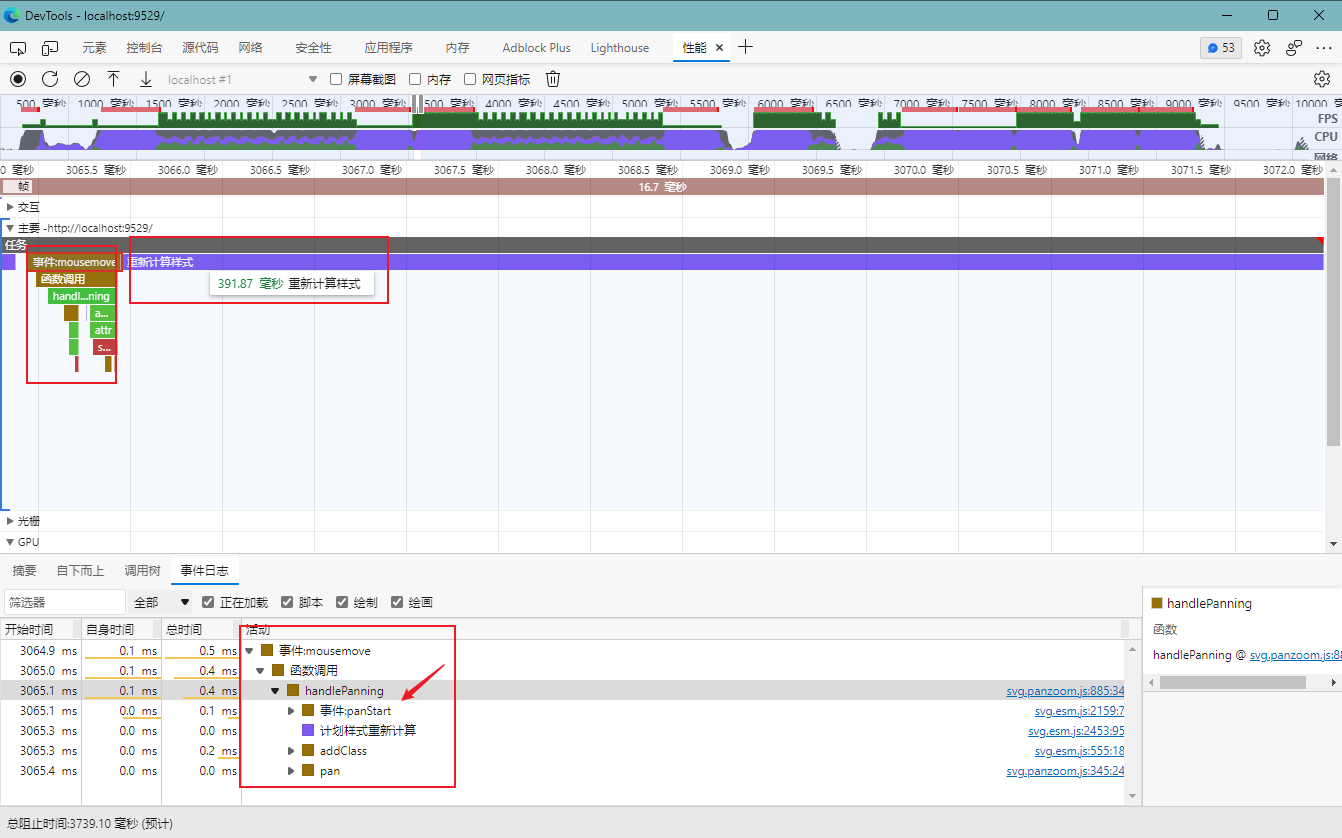Expand the addClass row

[291, 751]
